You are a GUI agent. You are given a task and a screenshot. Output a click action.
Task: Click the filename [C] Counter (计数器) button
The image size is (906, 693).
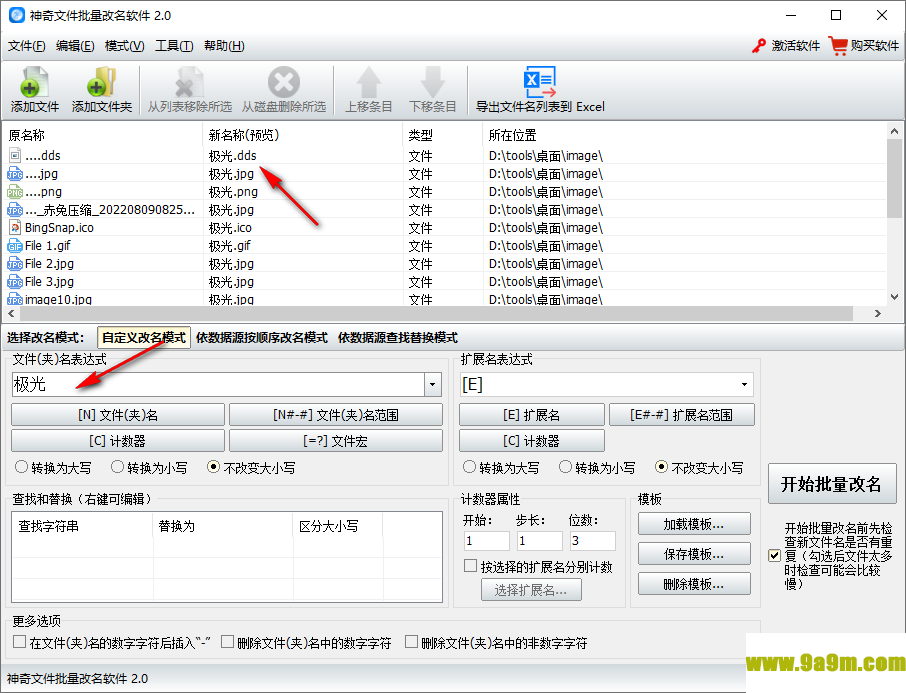(x=118, y=441)
